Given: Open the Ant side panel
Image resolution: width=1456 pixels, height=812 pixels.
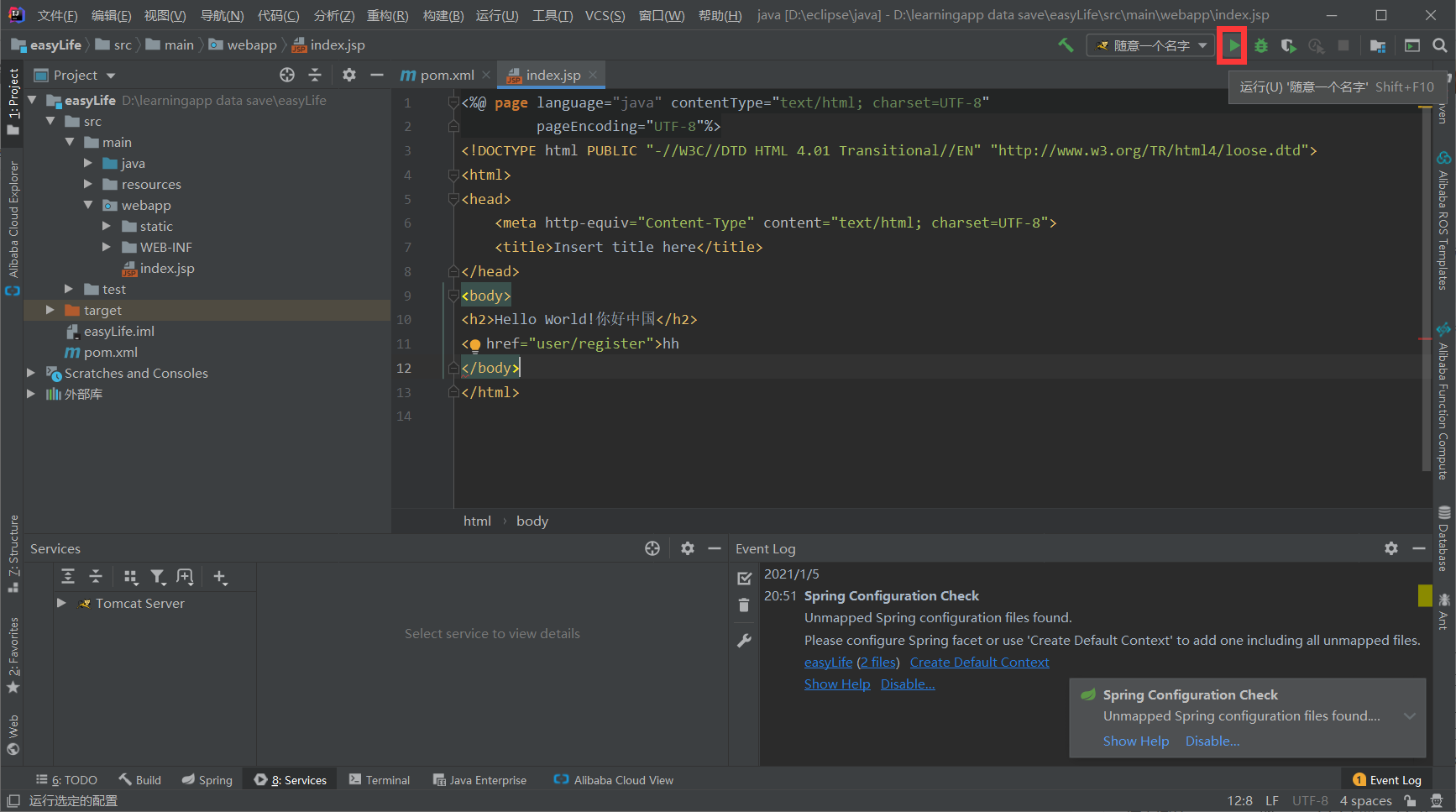Looking at the screenshot, I should pyautogui.click(x=1443, y=612).
